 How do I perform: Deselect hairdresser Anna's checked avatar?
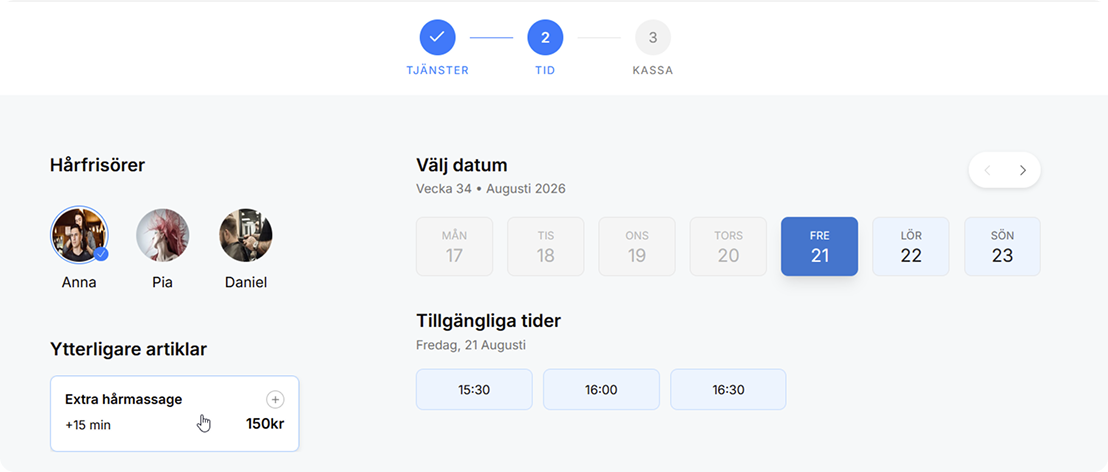[79, 235]
